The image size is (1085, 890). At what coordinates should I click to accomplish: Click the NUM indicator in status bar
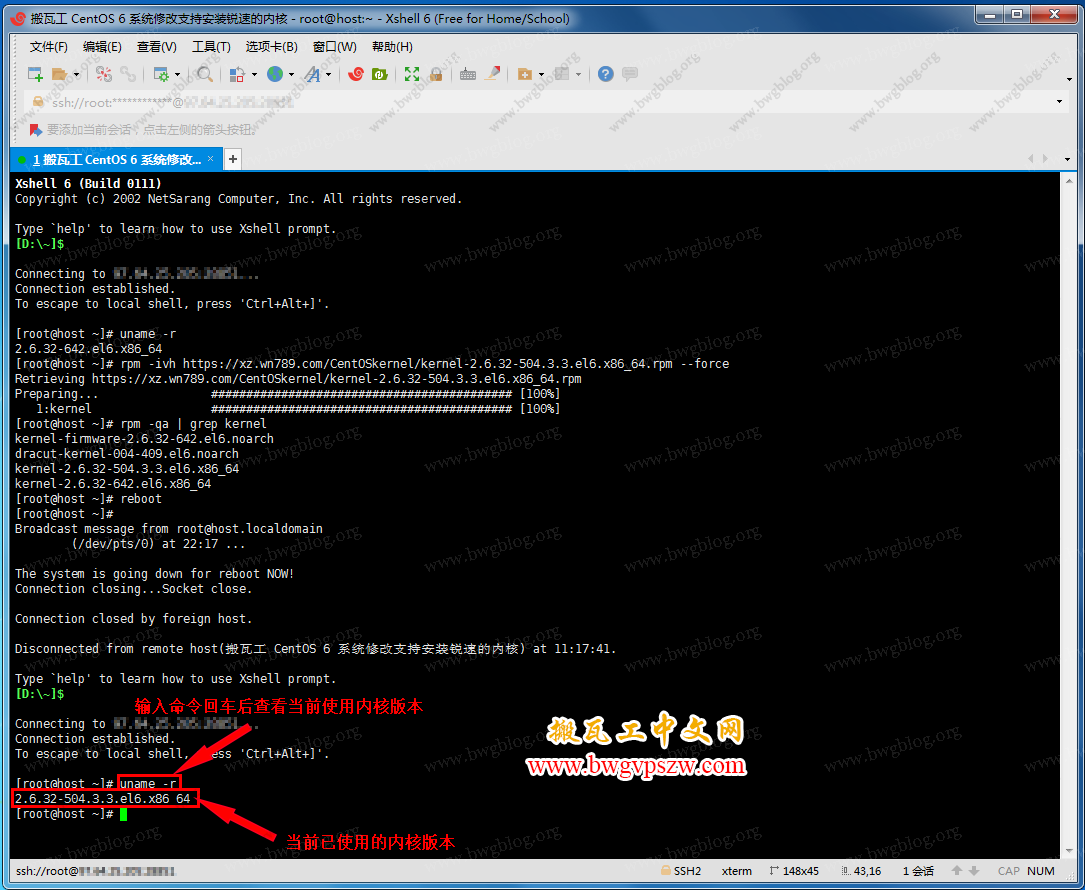(x=1041, y=871)
